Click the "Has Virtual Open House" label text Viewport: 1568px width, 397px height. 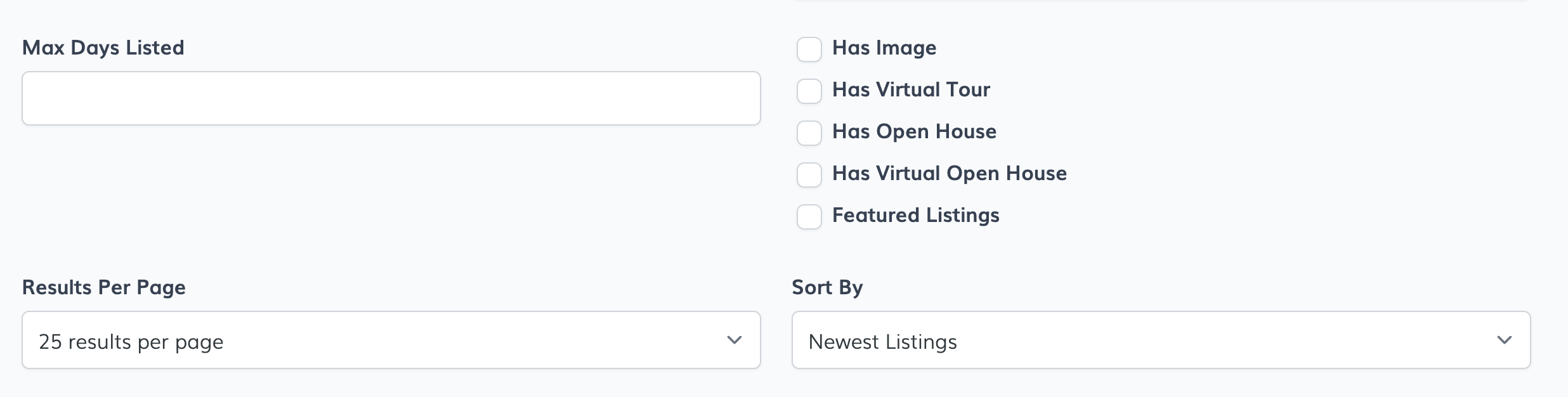(949, 173)
